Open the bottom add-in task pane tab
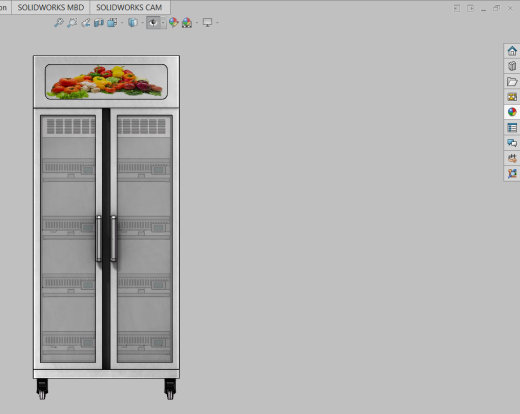Screen dimensions: 520x414 point(512,173)
